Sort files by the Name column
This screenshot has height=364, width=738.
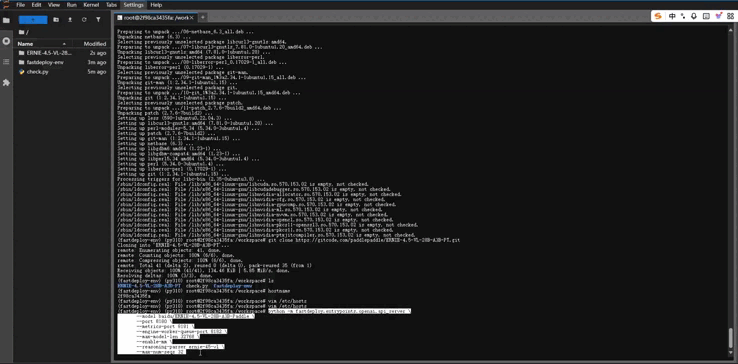click(25, 44)
